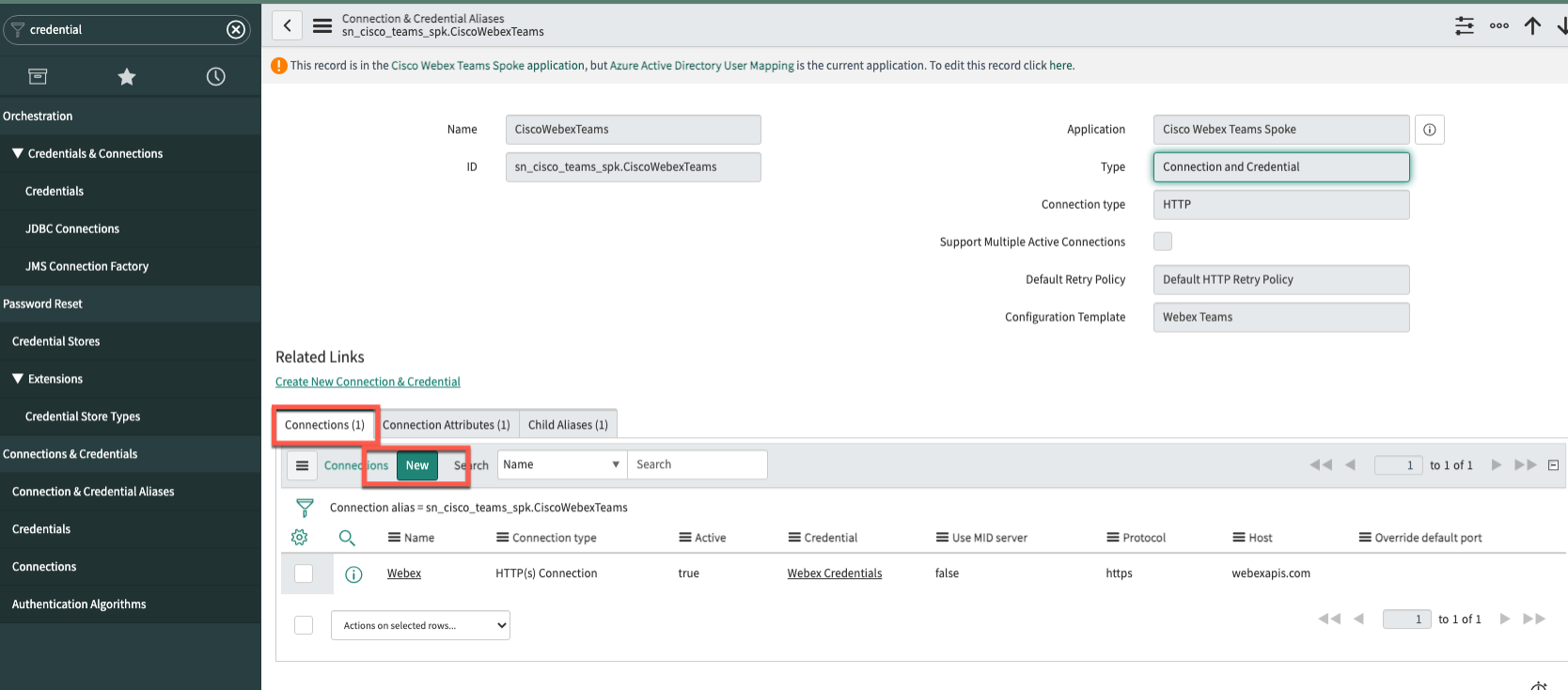The image size is (1568, 690).
Task: Click the Connections breadcrumb in list header
Action: (356, 465)
